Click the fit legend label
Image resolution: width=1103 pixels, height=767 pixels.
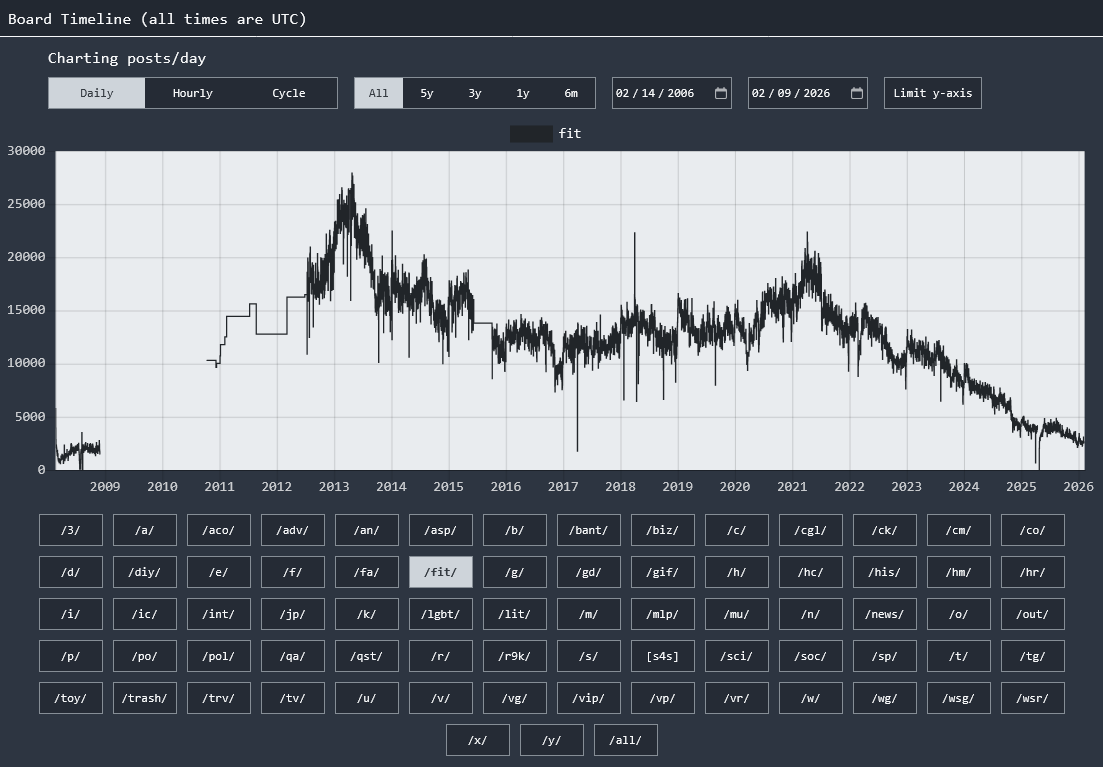570,134
